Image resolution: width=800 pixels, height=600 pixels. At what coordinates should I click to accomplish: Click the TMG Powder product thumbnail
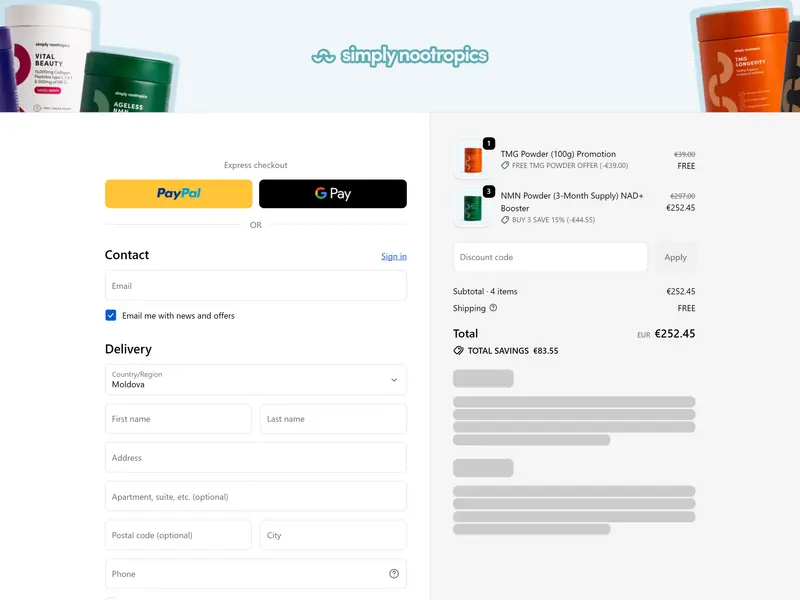[x=472, y=158]
